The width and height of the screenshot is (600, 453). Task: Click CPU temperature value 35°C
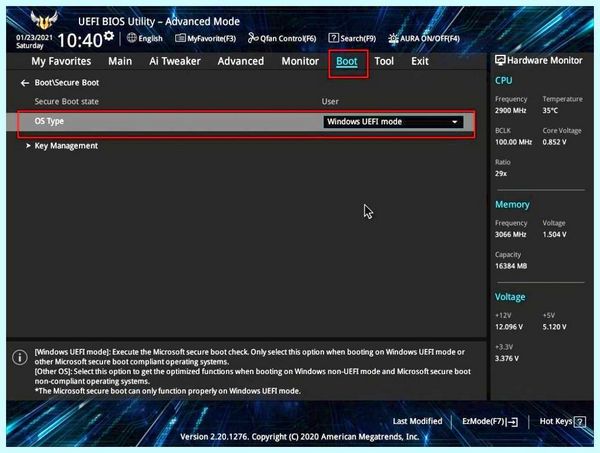pyautogui.click(x=550, y=111)
